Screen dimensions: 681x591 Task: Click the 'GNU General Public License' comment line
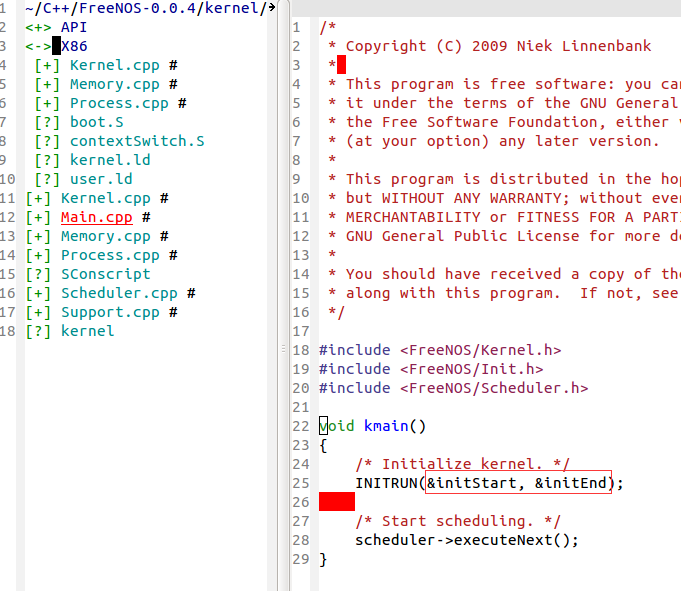[504, 237]
